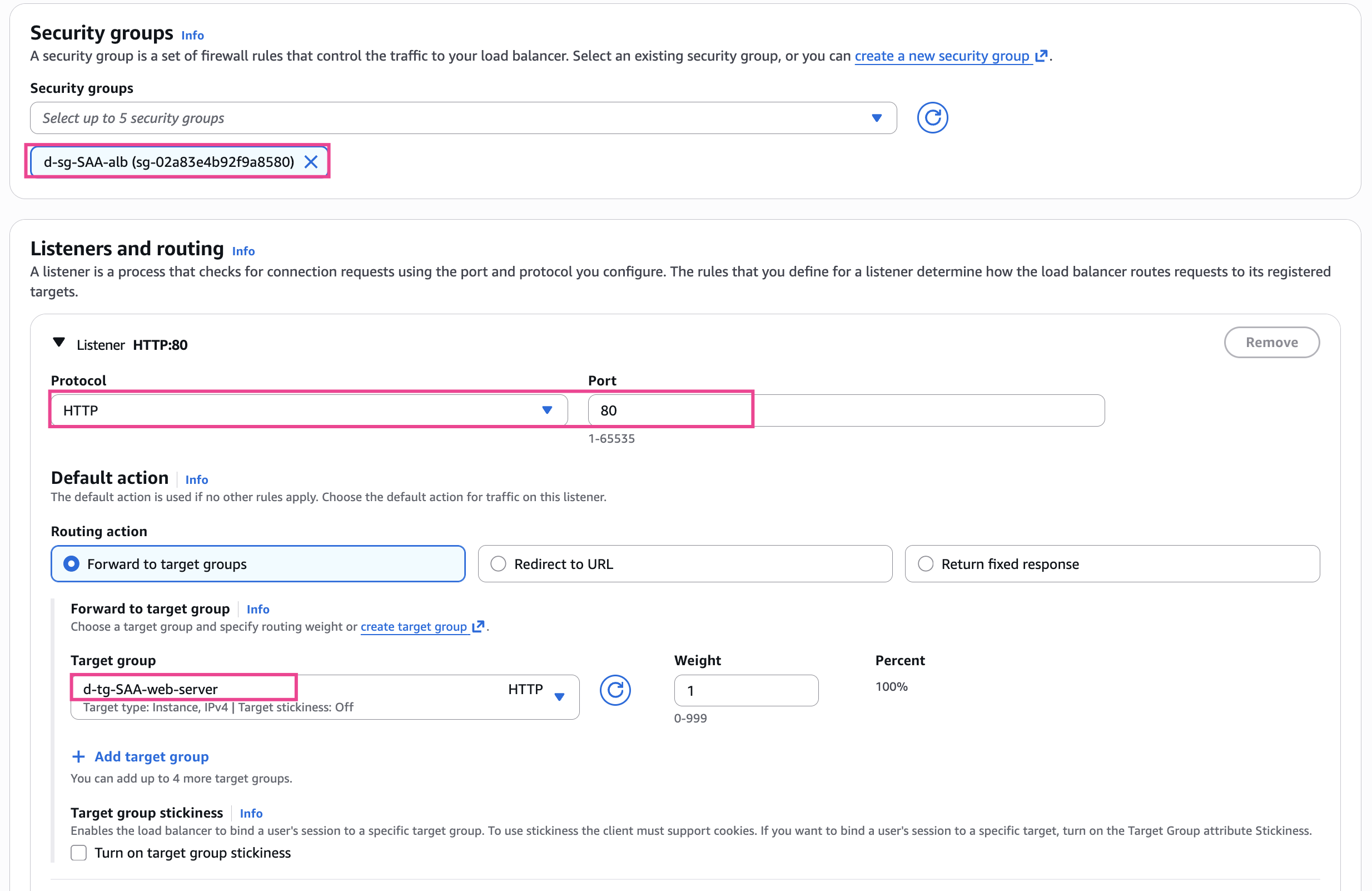Refresh the security groups list

coord(932,118)
